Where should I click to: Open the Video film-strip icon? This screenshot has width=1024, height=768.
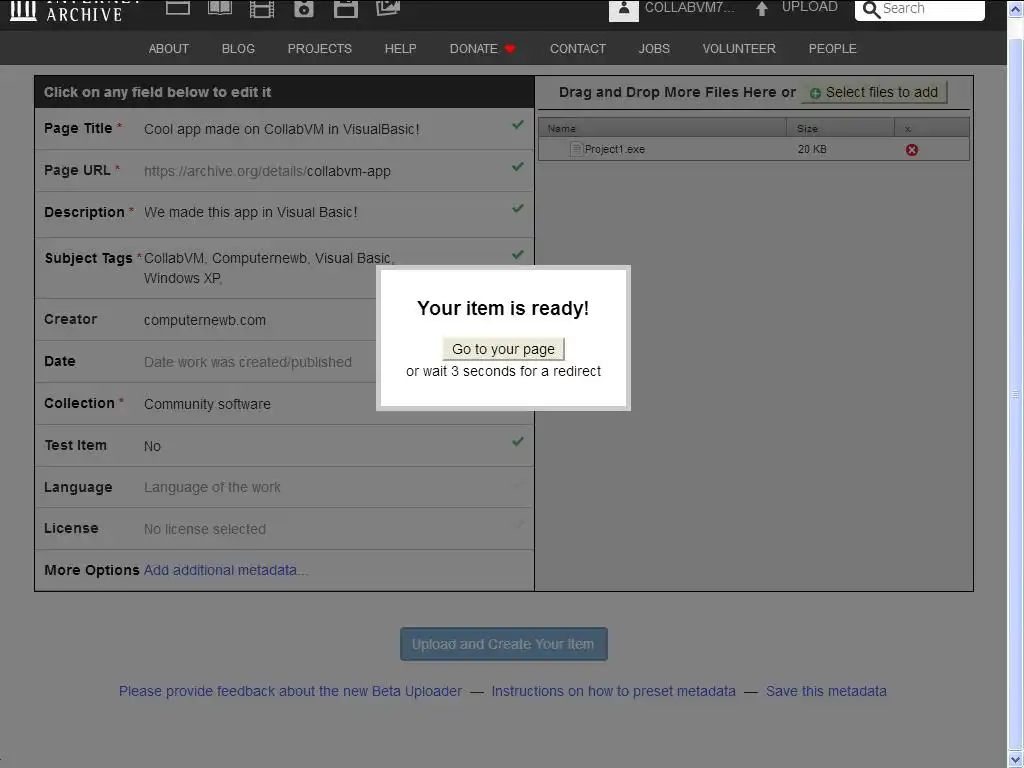pyautogui.click(x=262, y=8)
